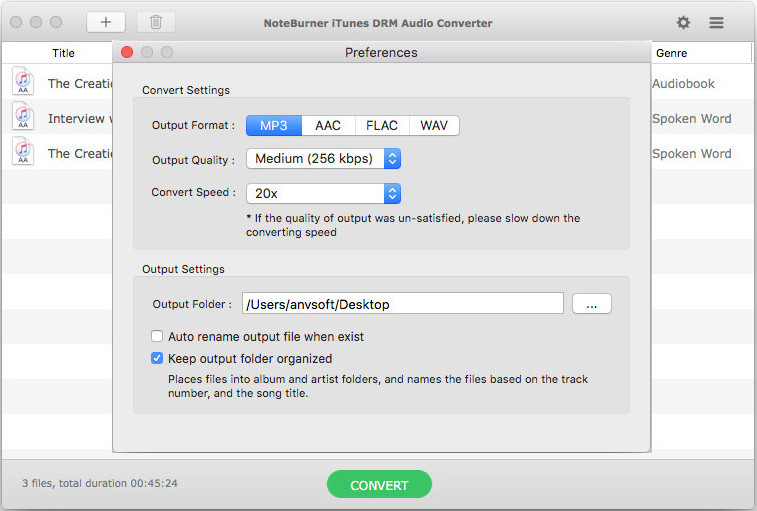
Task: Close the Preferences dialog with the red button
Action: 127,52
